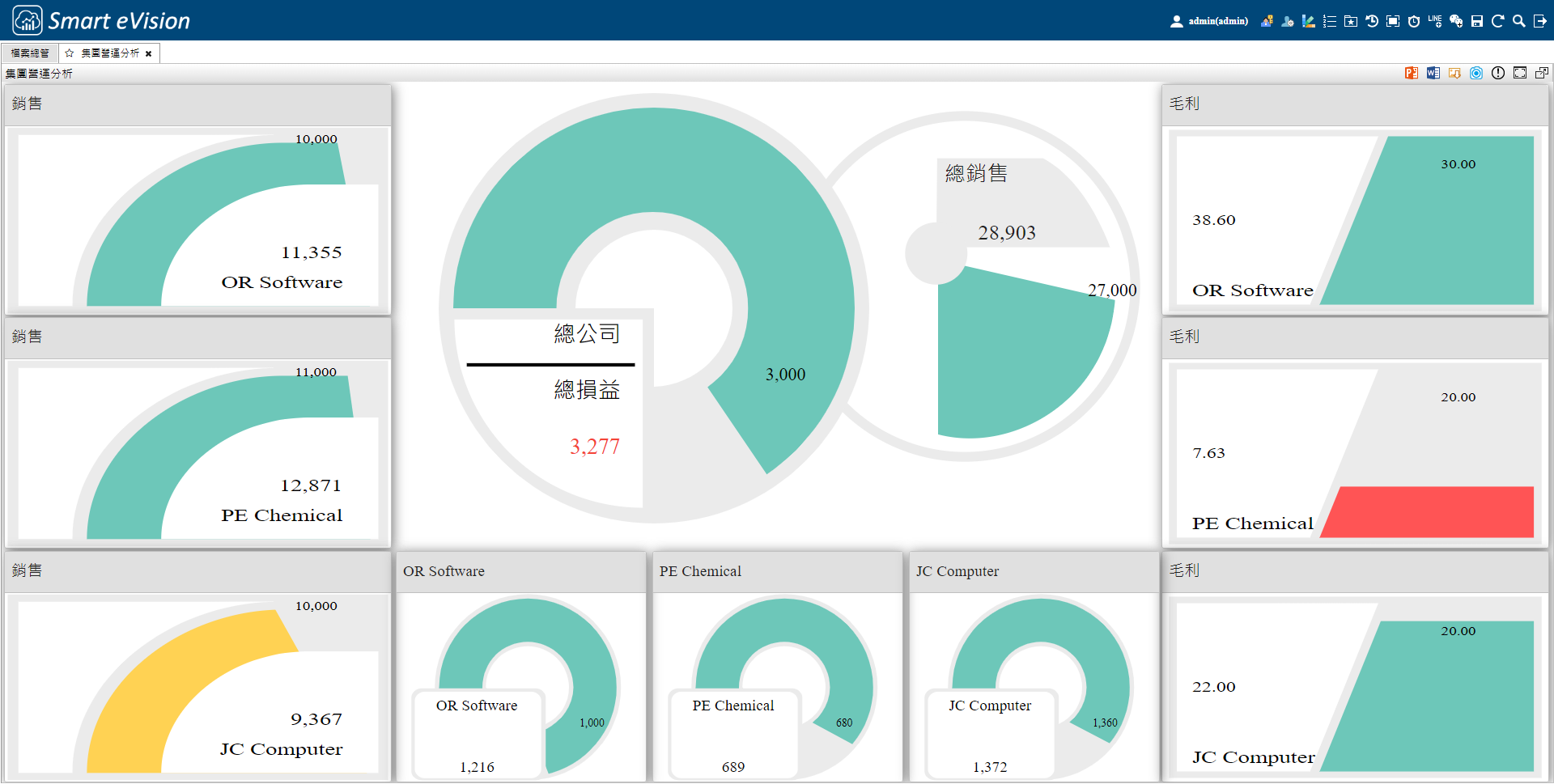
Task: Open dashboard in new window icon
Action: [1542, 73]
